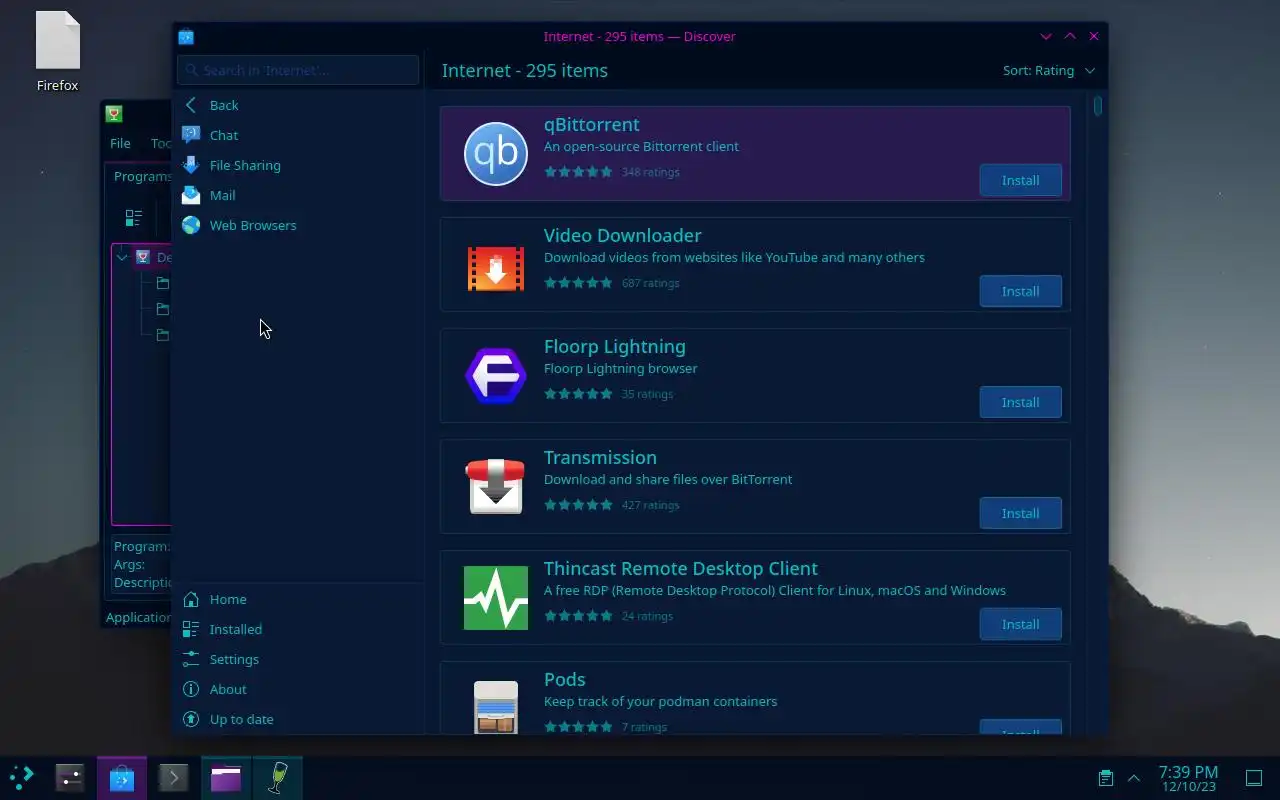Image resolution: width=1280 pixels, height=800 pixels.
Task: Click the Video Downloader app icon
Action: pos(495,268)
